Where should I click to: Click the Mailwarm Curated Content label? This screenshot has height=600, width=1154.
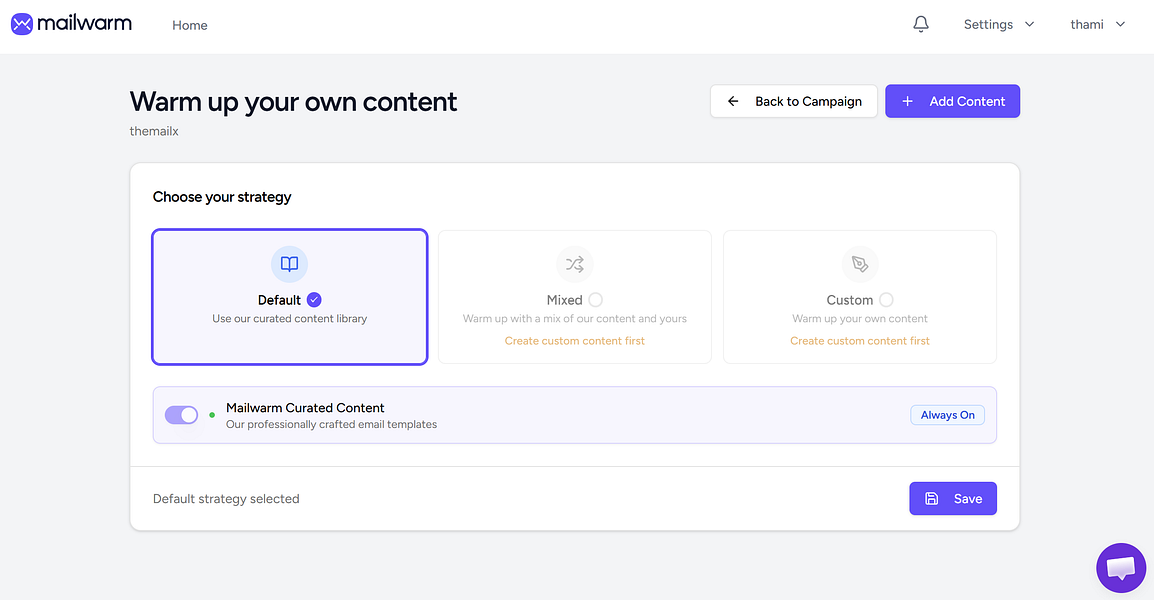coord(305,408)
